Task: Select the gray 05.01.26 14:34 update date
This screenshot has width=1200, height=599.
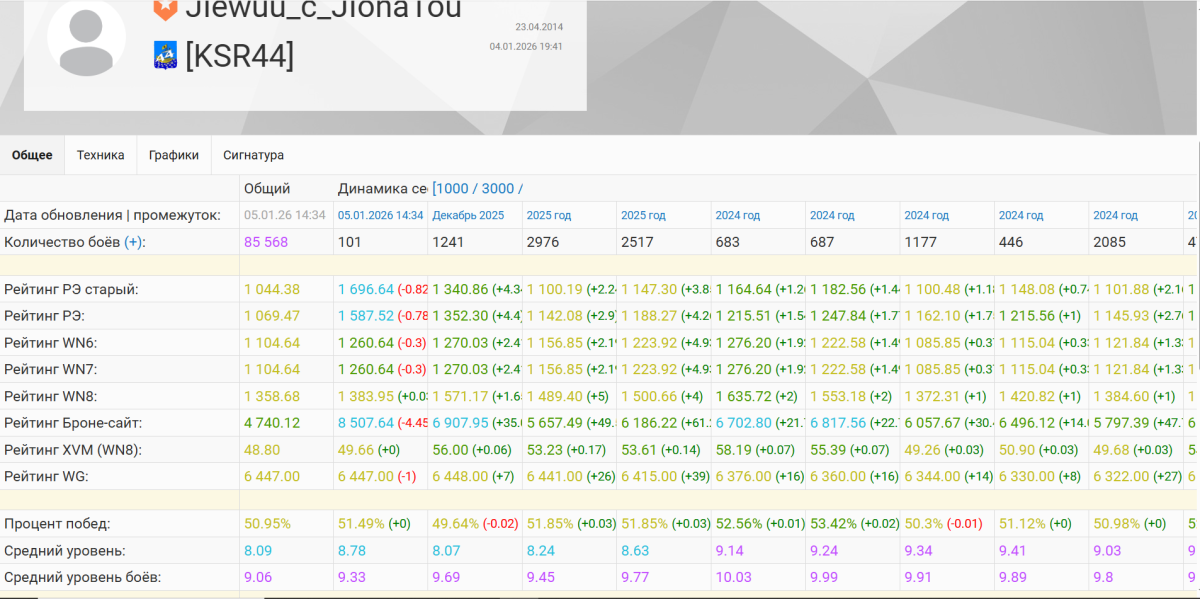Action: coord(285,215)
